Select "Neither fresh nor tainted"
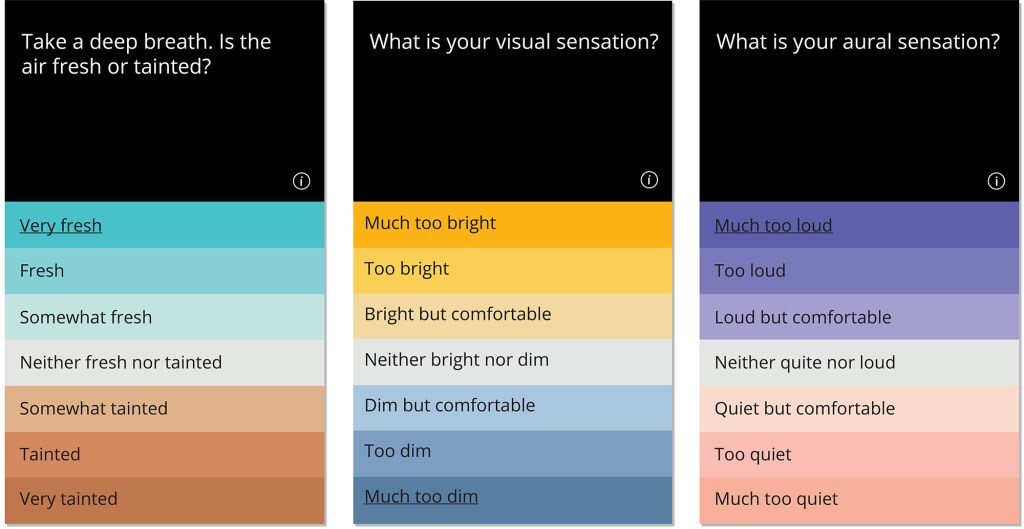 pyautogui.click(x=121, y=362)
